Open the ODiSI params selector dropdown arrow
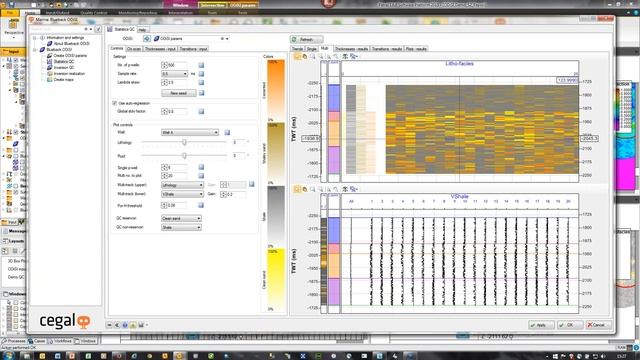Viewport: 640px width, 360px height. pos(227,39)
